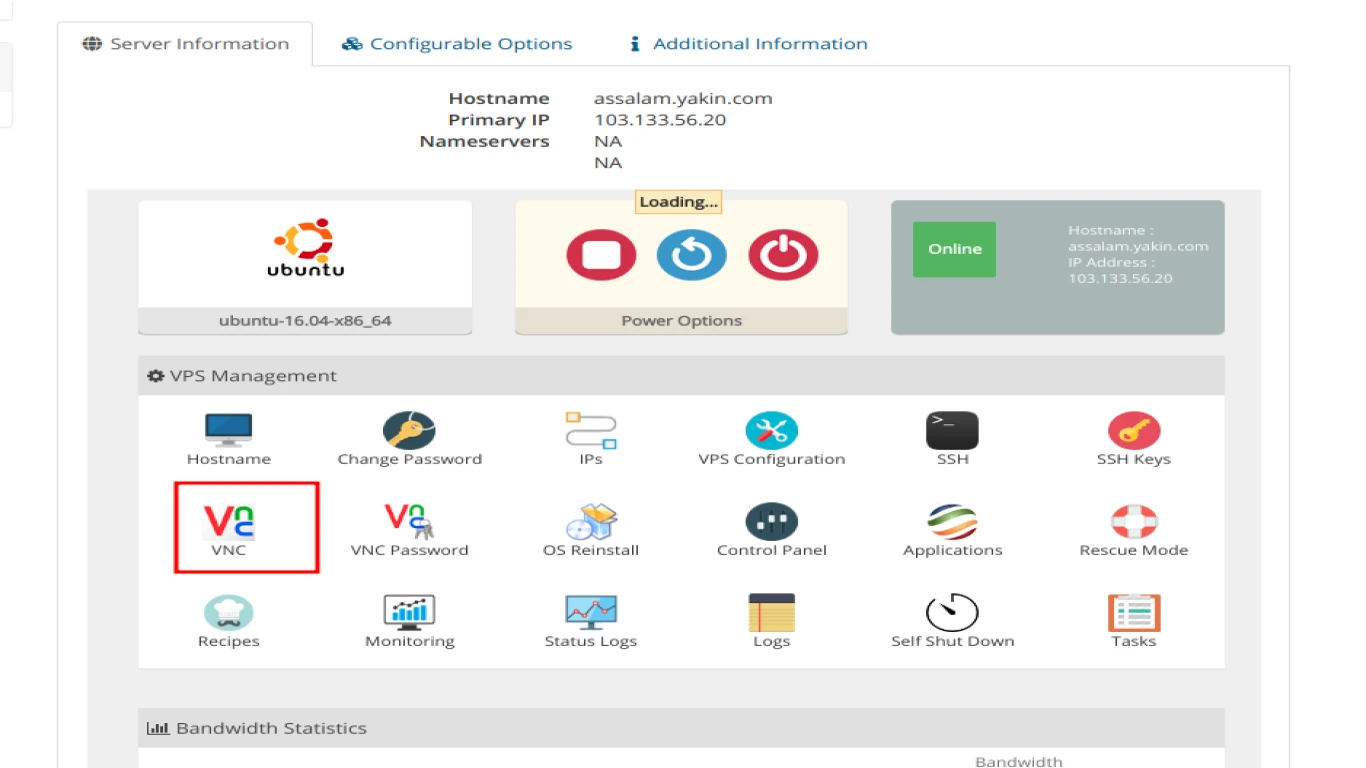Open VPS Configuration tools icon
1366x768 pixels.
click(x=771, y=430)
